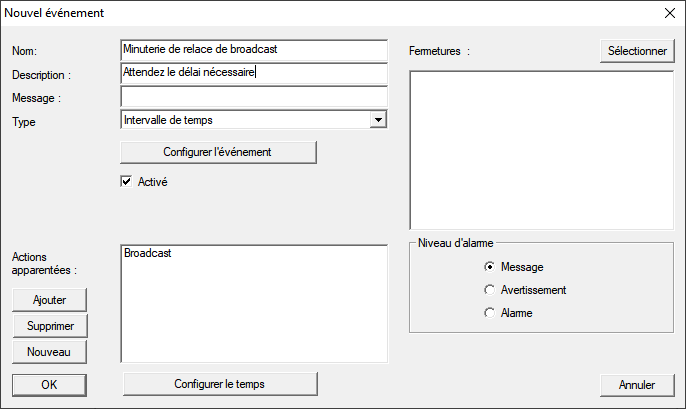Click into the Nom text field
The image size is (686, 409).
[253, 50]
